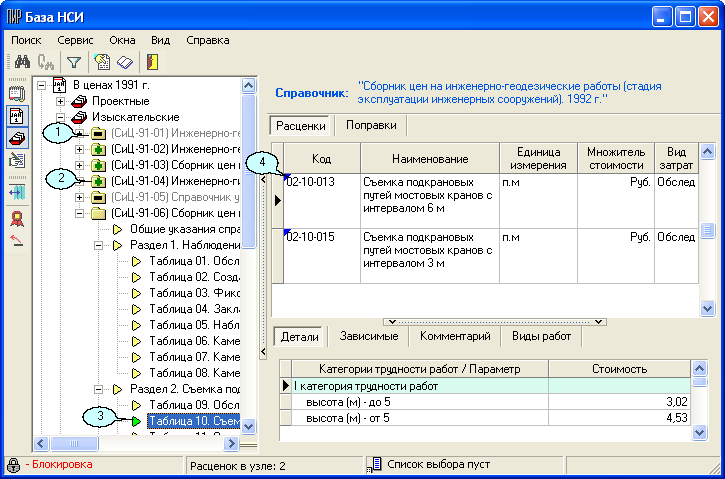The image size is (725, 479).
Task: Click the binoculars search icon in toolbar
Action: [20, 62]
